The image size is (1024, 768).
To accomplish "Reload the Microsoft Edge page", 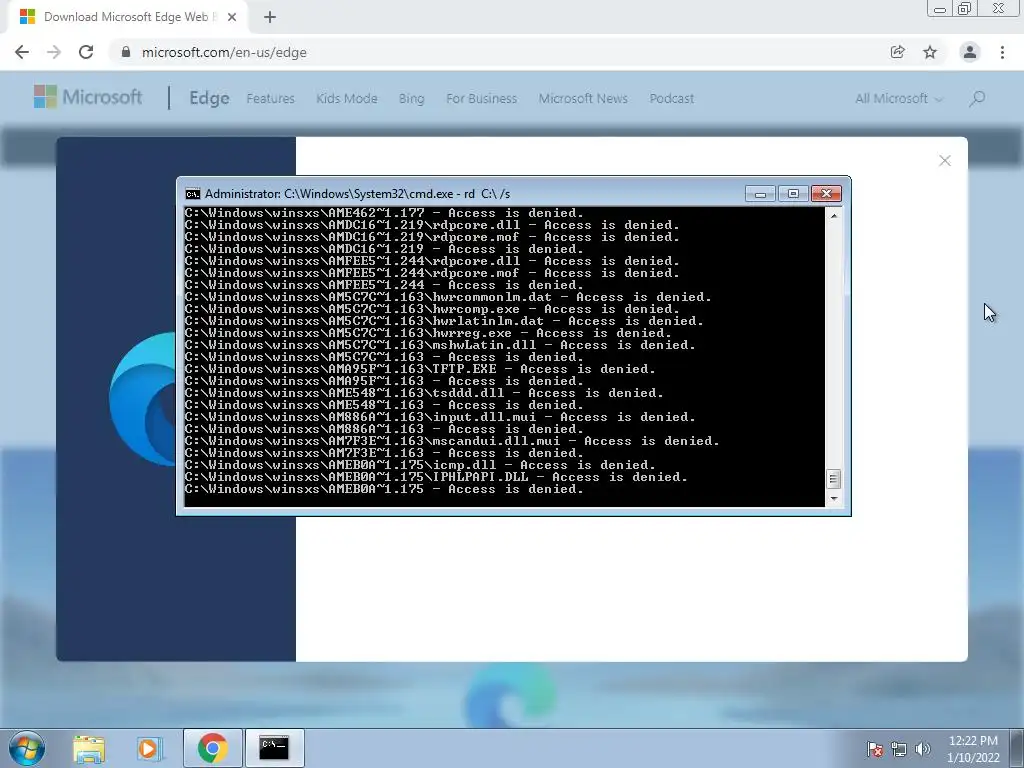I will pyautogui.click(x=86, y=52).
